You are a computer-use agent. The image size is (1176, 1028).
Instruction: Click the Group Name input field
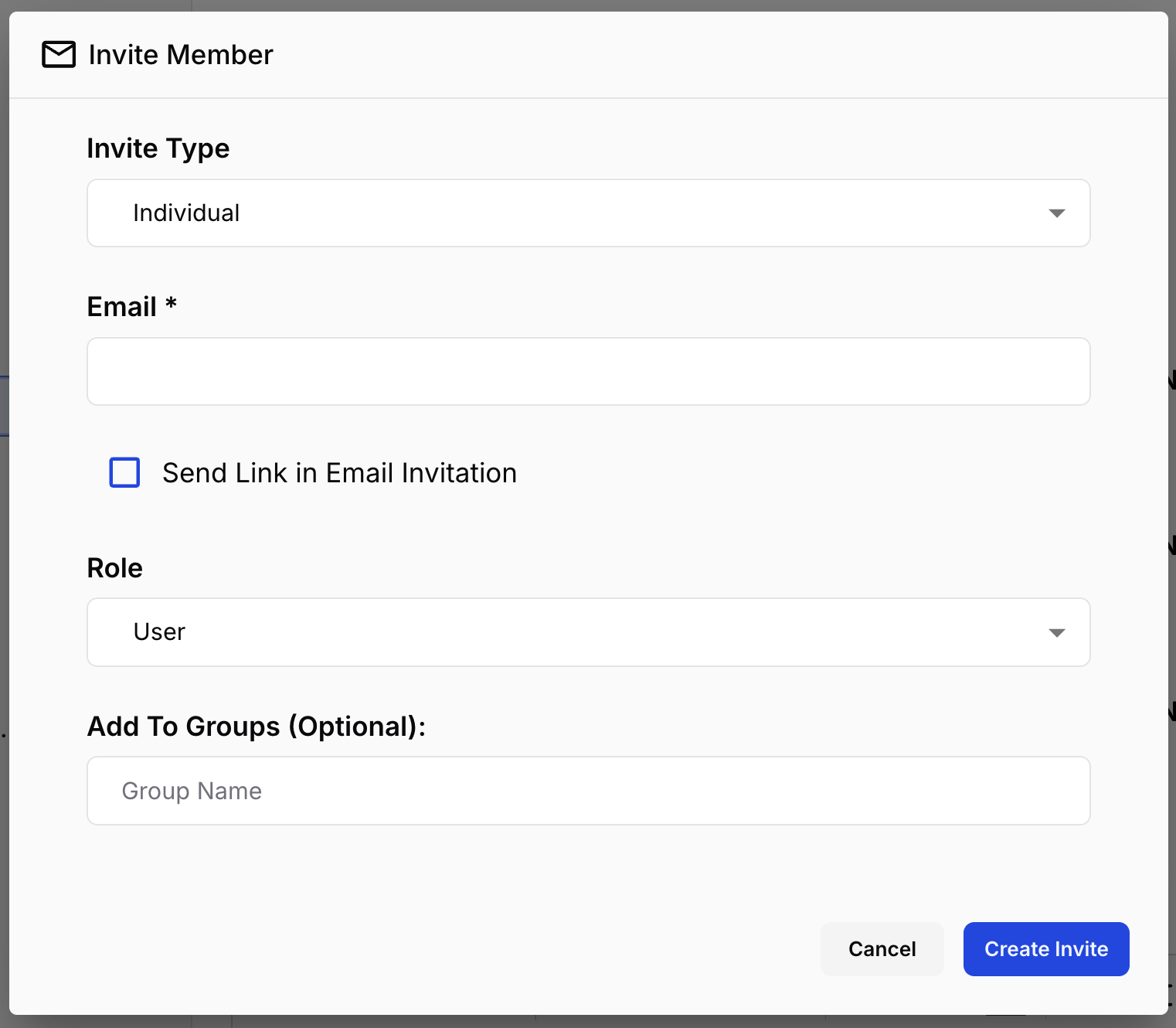pyautogui.click(x=588, y=791)
